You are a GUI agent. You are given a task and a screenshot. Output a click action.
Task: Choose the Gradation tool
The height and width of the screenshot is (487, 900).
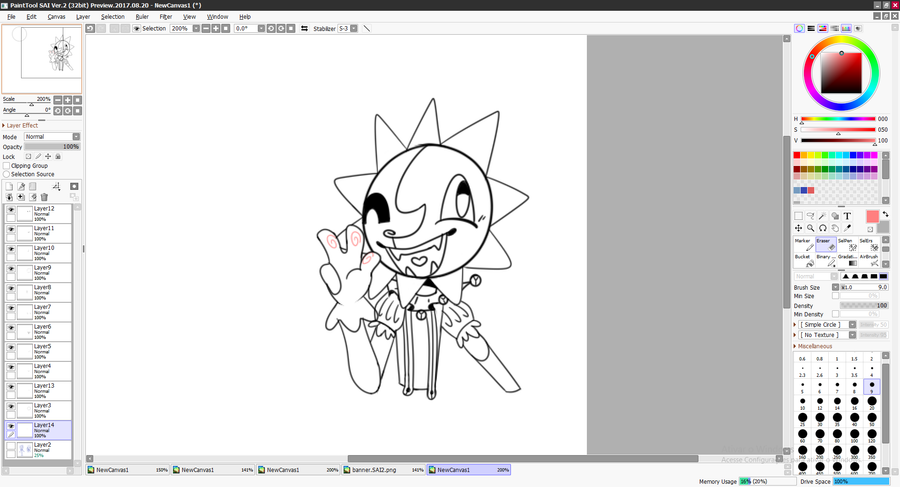click(x=847, y=260)
